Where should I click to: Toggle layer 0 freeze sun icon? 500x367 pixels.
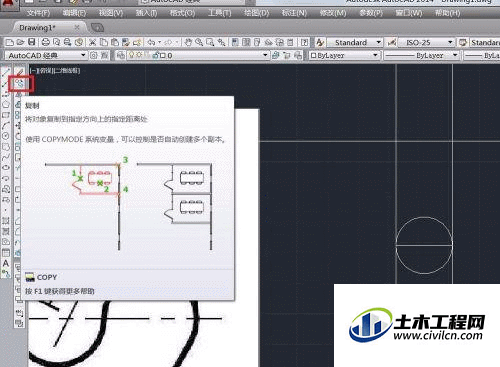(139, 55)
